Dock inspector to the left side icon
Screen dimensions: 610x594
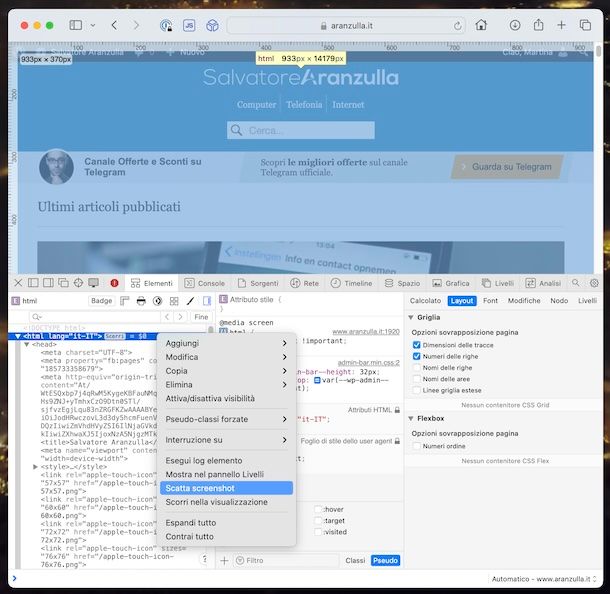(x=33, y=283)
